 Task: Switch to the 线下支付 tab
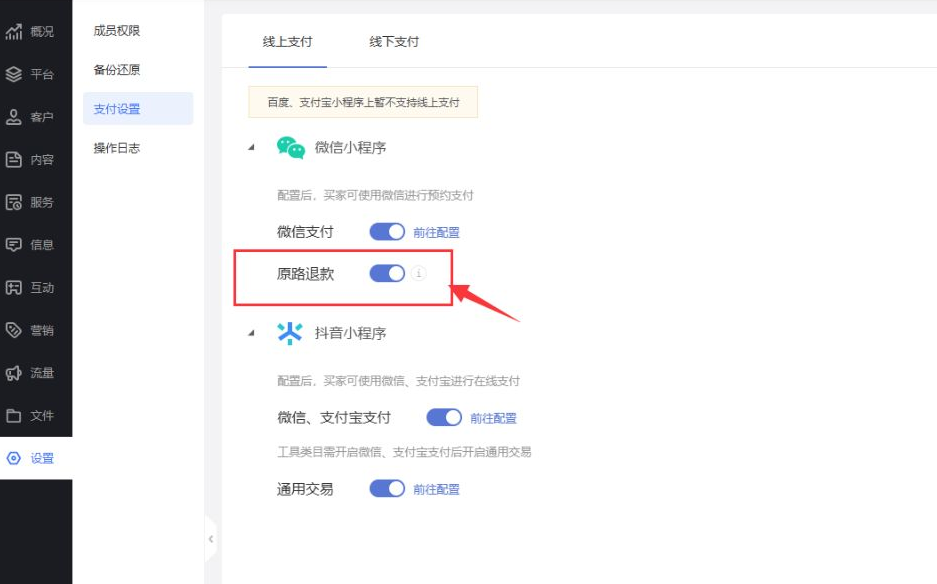(394, 42)
